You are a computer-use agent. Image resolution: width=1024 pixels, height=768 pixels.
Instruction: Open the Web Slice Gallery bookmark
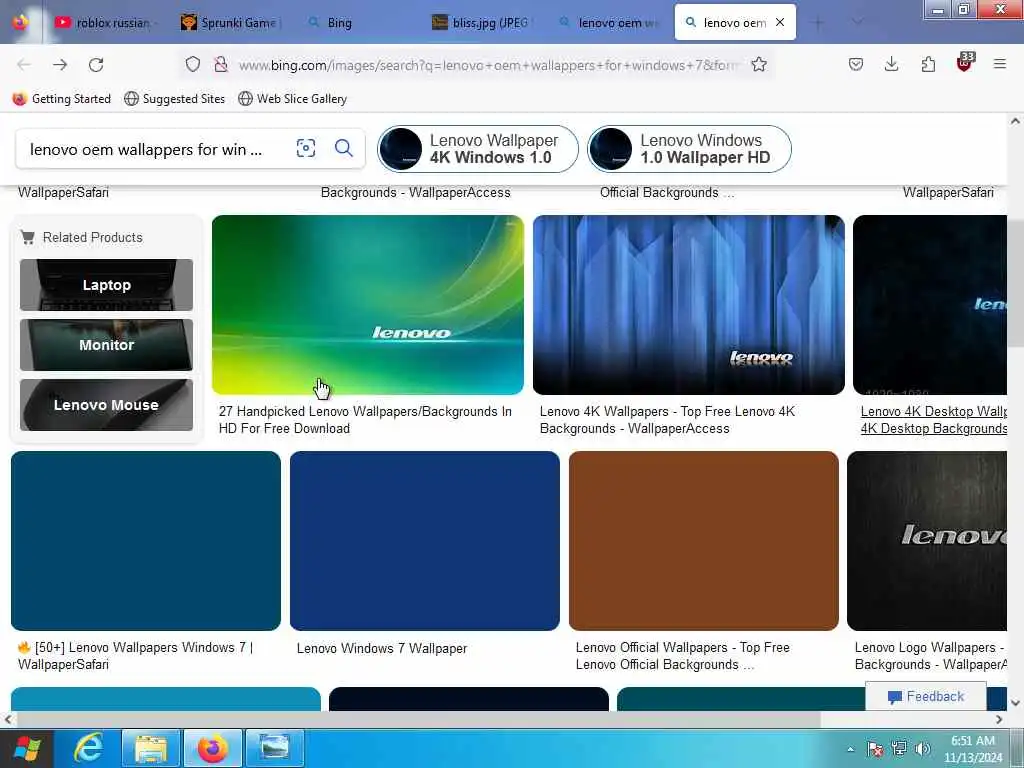pyautogui.click(x=293, y=99)
